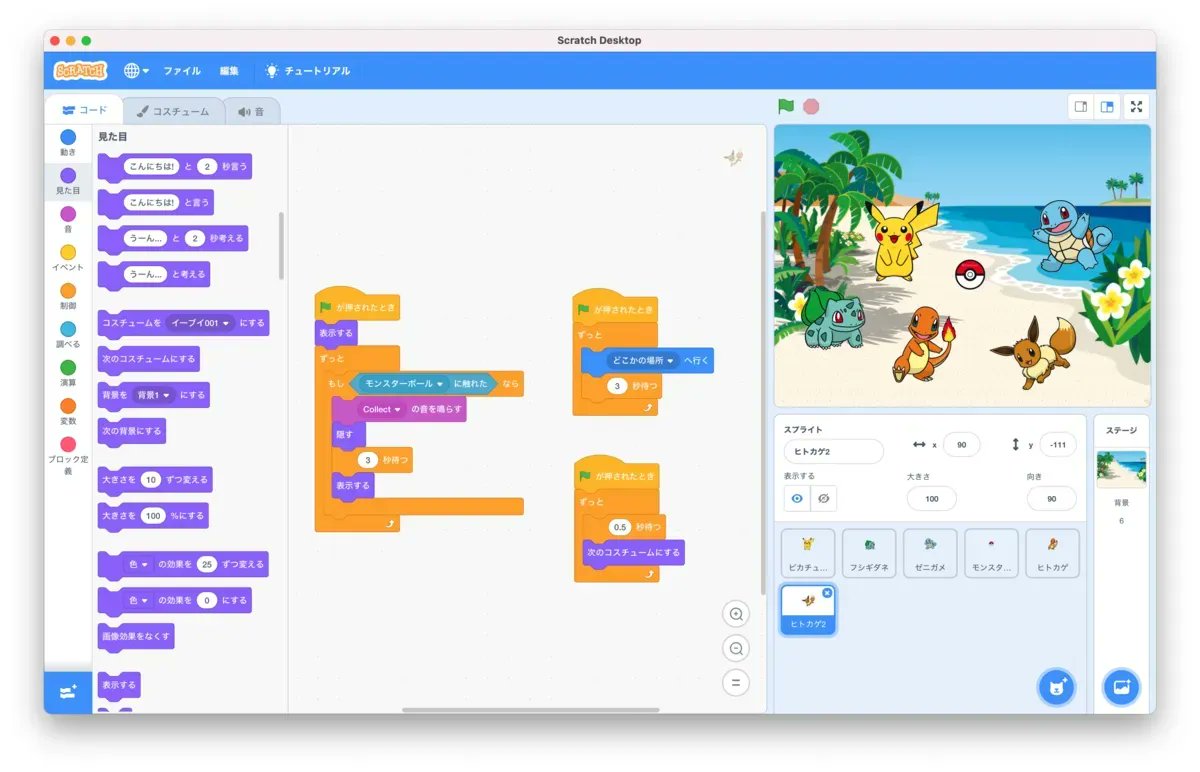The width and height of the screenshot is (1200, 772).
Task: Select the ピカチュウ sprite thumbnail
Action: [x=808, y=553]
